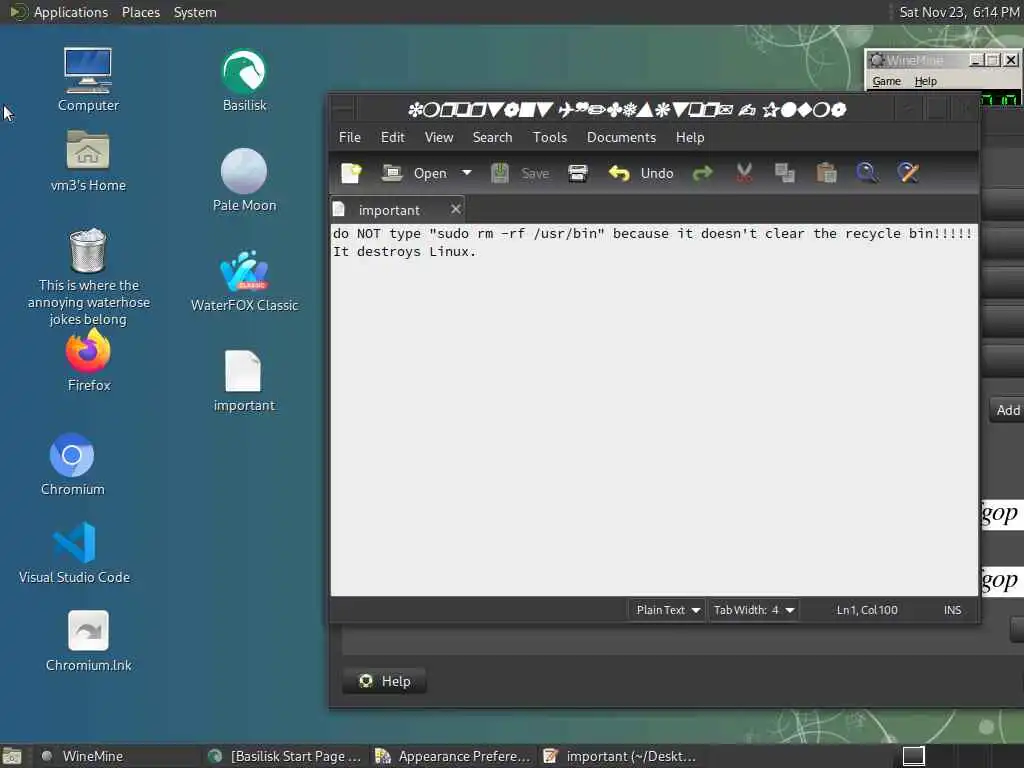Select the Computer desktop icon
Viewport: 1024px width, 768px height.
88,80
